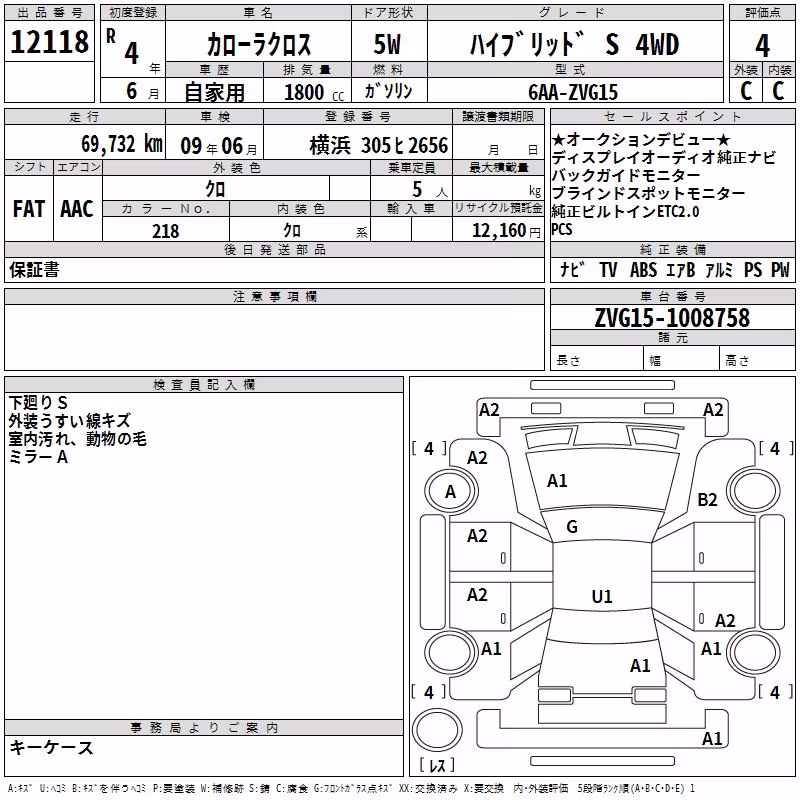Click the shift type FAT
The width and height of the screenshot is (800, 800).
(x=29, y=209)
